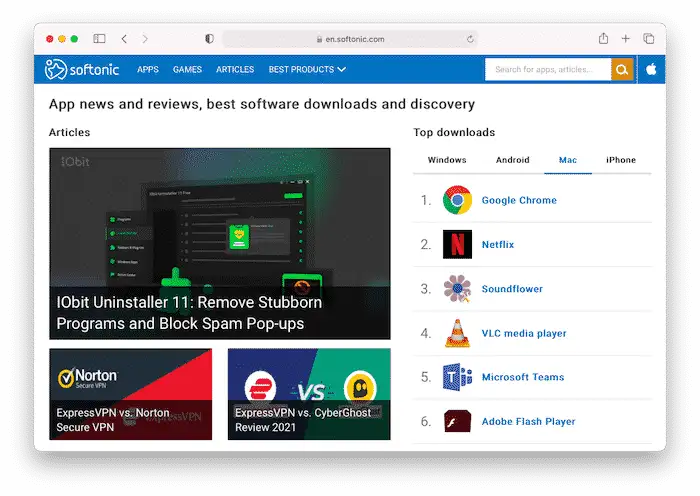Click the Soundflower flower icon
The image size is (700, 496).
[457, 288]
